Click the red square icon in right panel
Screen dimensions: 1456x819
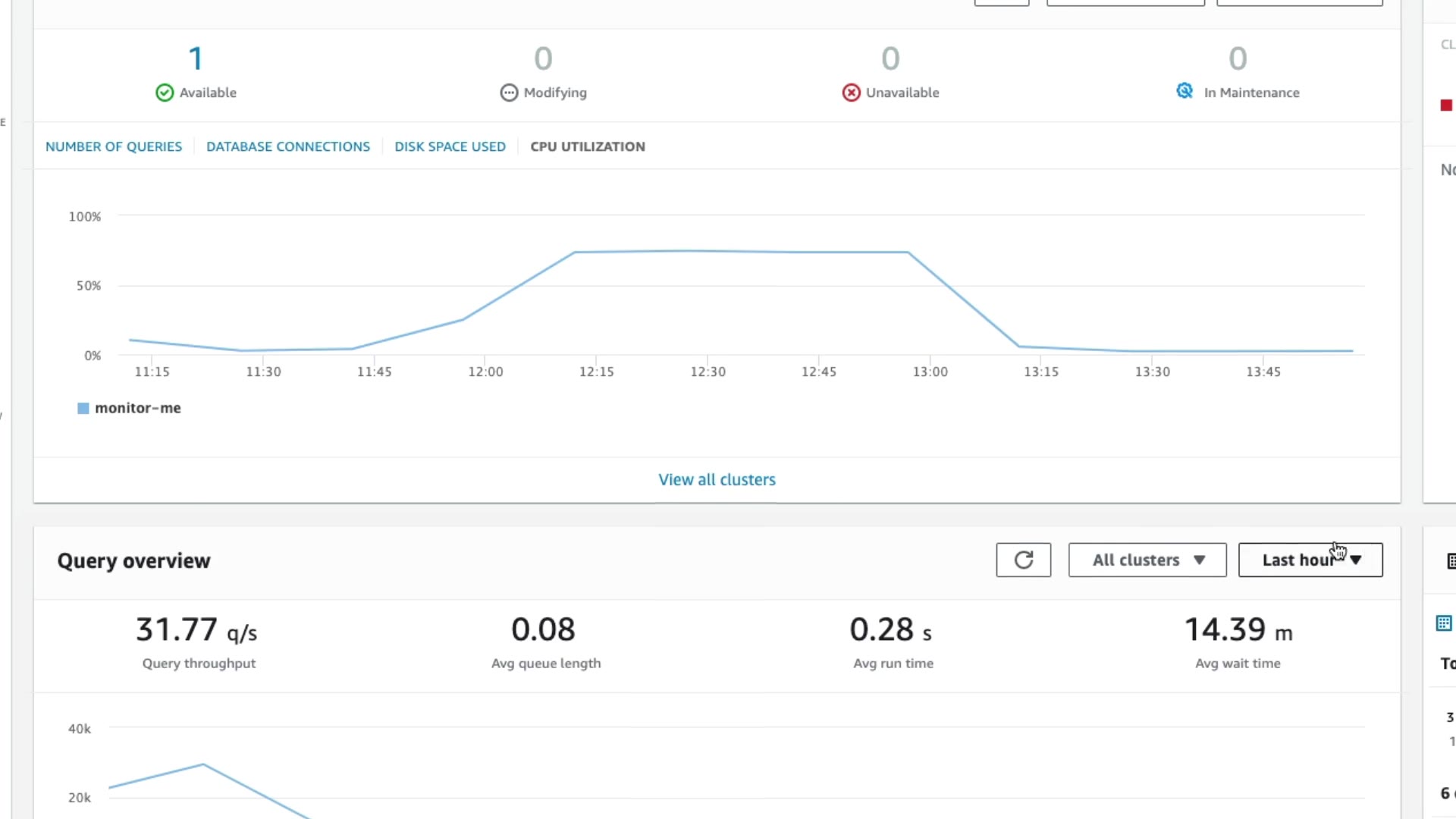(1446, 105)
